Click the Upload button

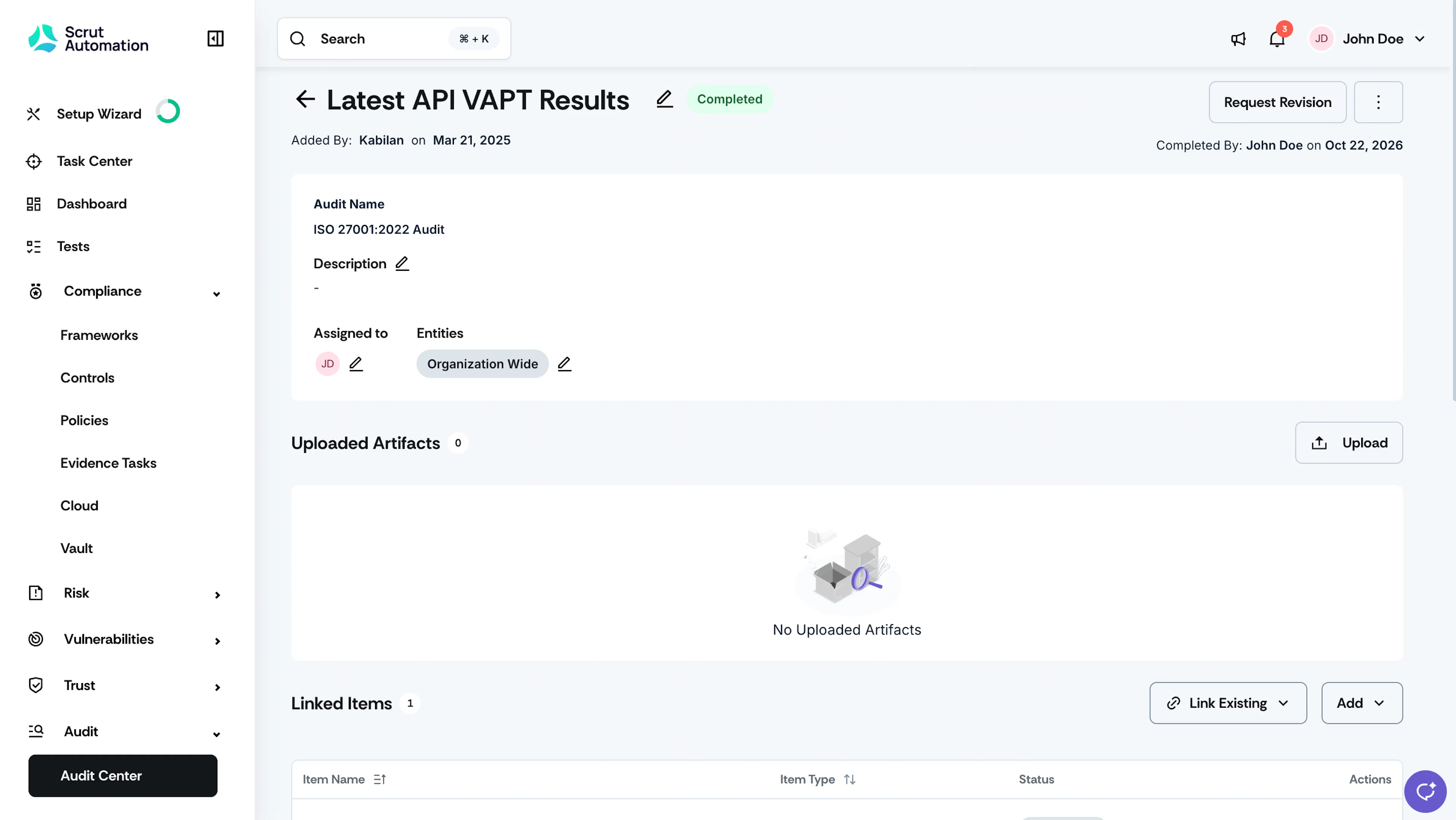point(1349,443)
